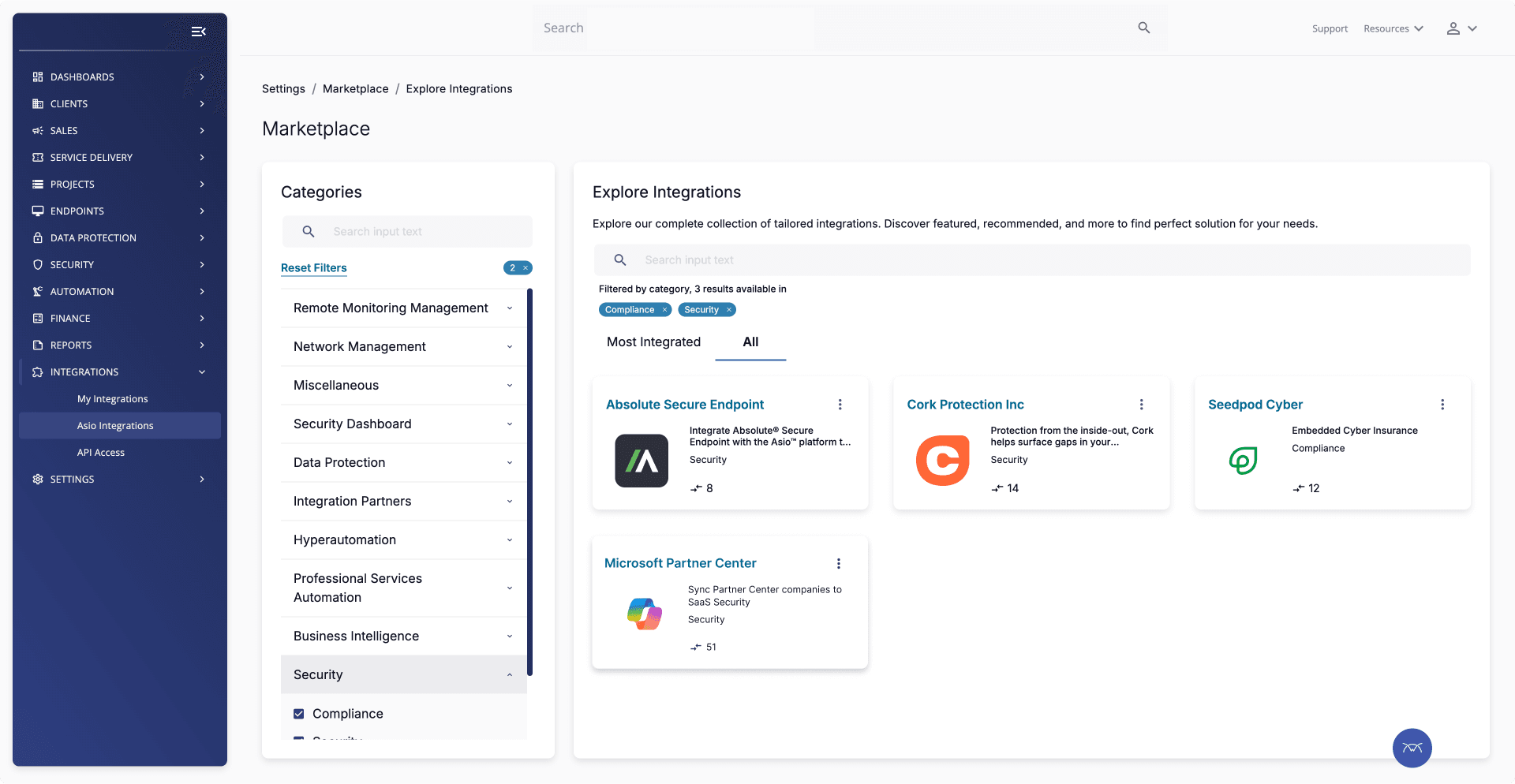Image resolution: width=1515 pixels, height=784 pixels.
Task: Expand Data Protection category in Categories
Action: pyautogui.click(x=510, y=463)
